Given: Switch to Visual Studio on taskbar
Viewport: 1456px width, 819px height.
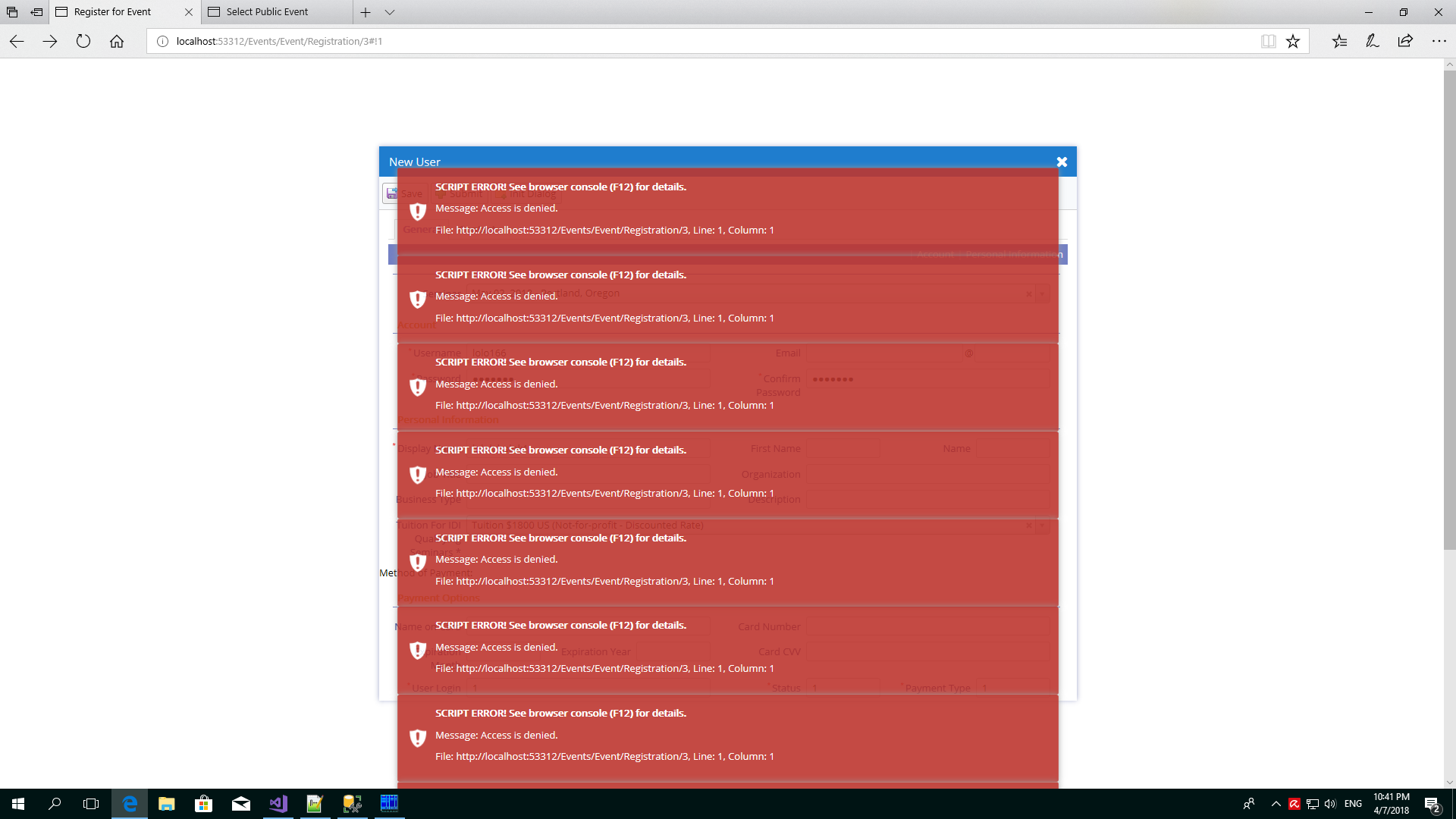Looking at the screenshot, I should click(x=278, y=804).
